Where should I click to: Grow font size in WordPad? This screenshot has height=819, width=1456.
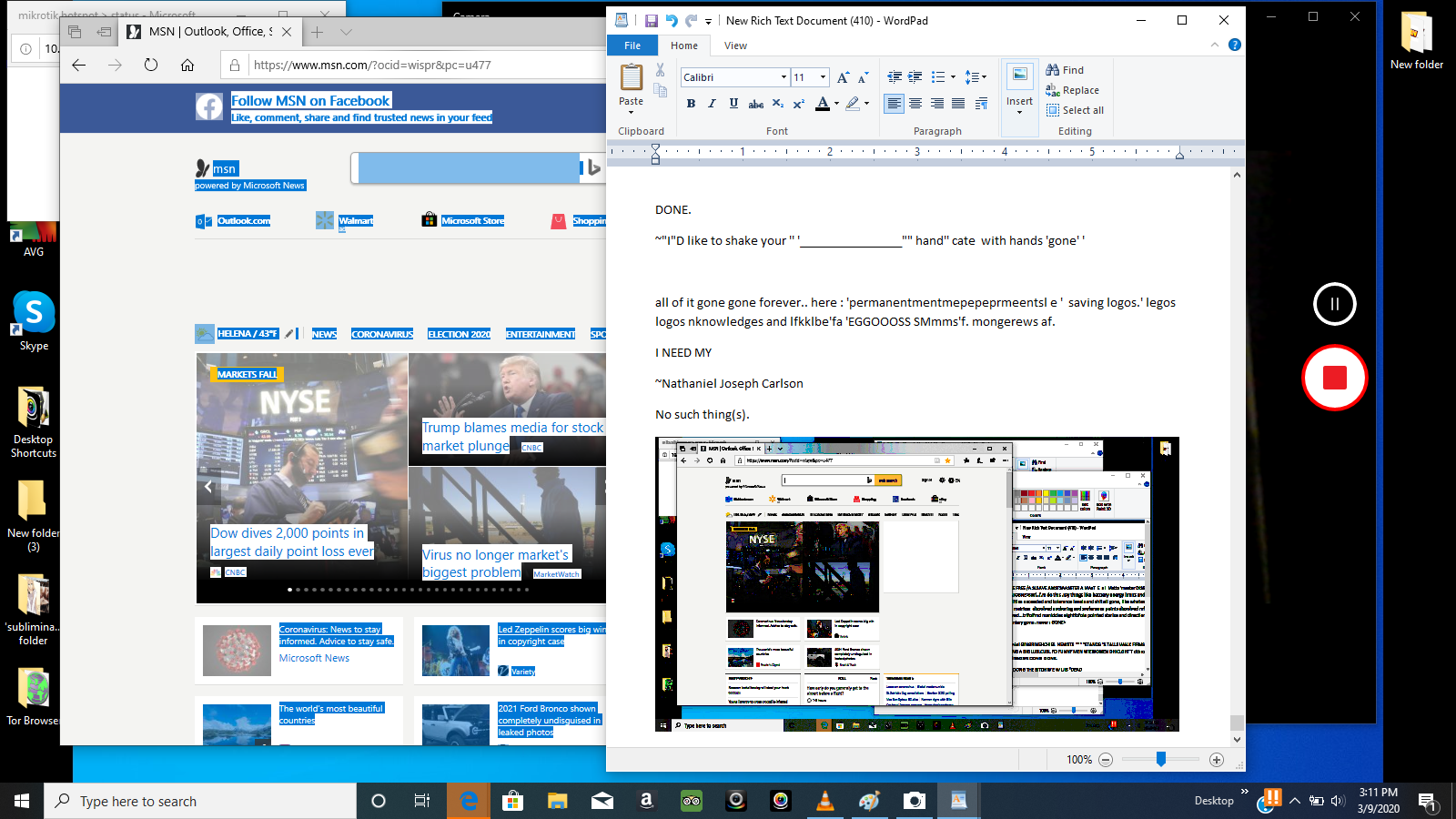(844, 77)
